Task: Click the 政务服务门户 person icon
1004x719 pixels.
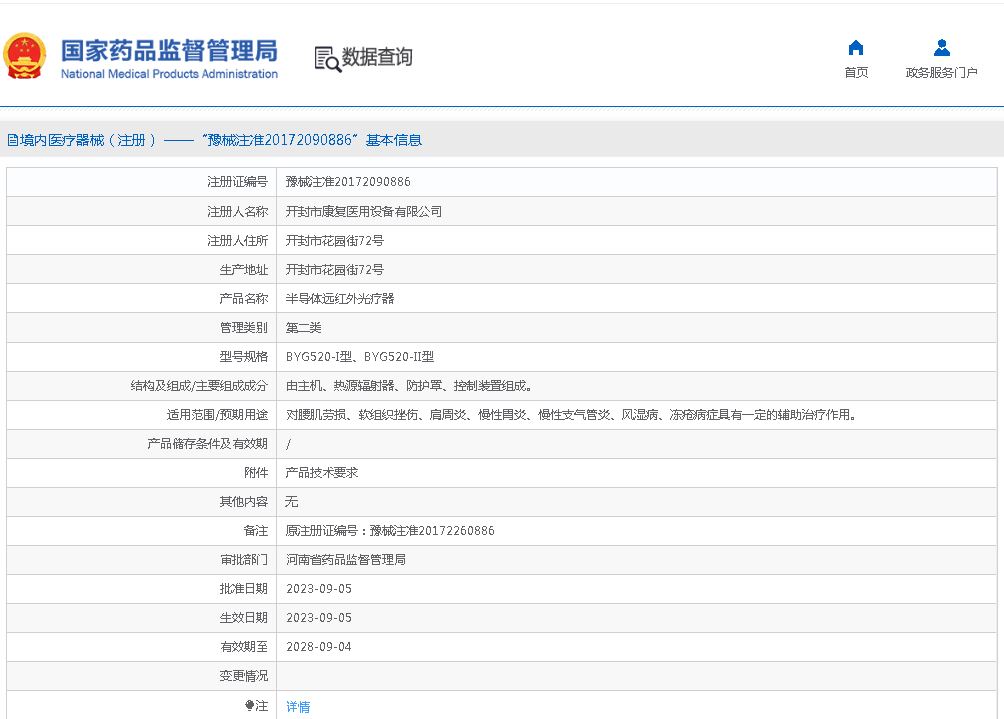Action: (941, 48)
